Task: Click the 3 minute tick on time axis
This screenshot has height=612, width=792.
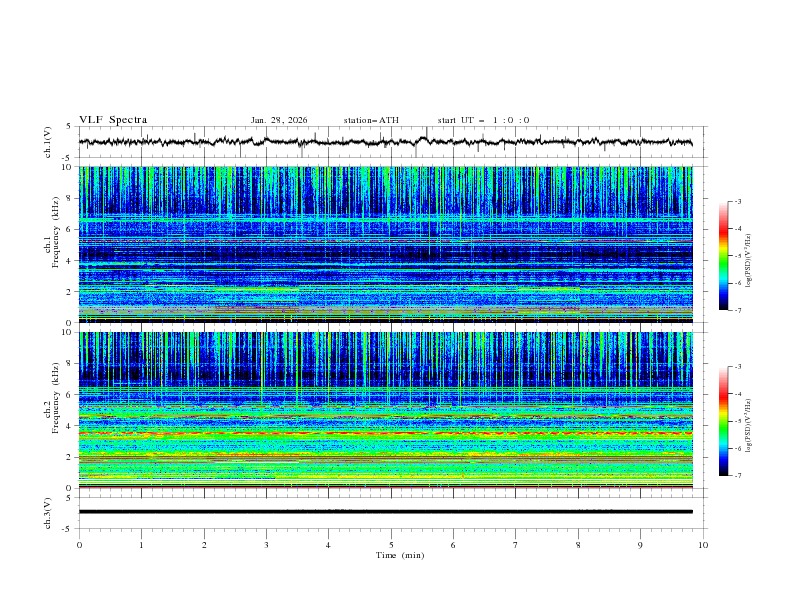Action: [266, 544]
